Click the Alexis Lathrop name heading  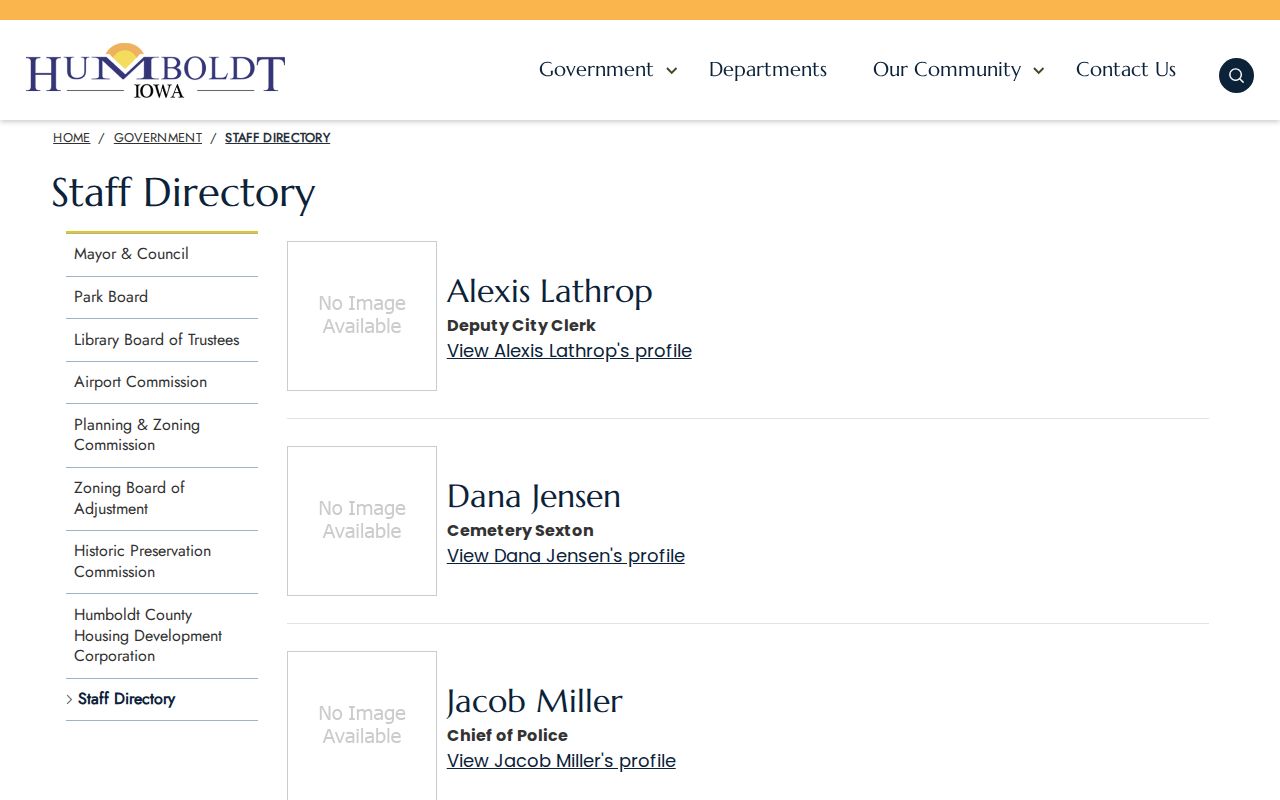click(x=549, y=291)
